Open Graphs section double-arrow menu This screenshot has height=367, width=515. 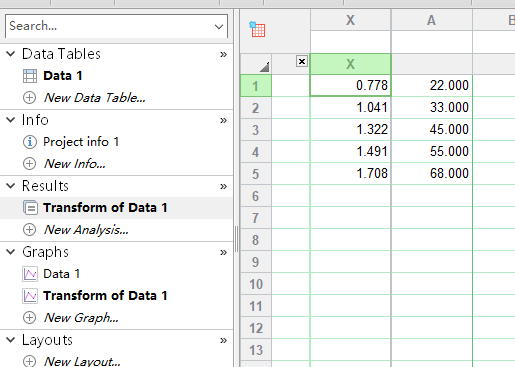[x=223, y=252]
